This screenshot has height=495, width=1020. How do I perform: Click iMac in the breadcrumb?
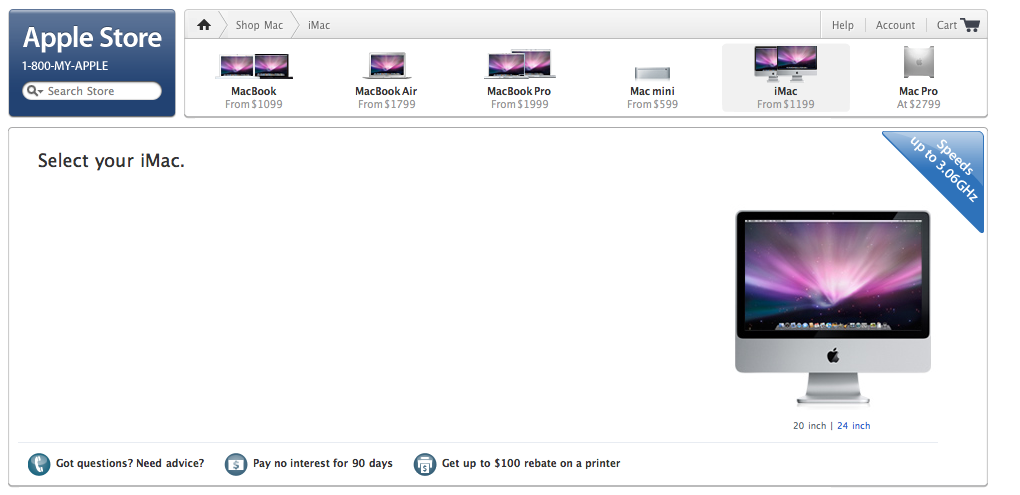pyautogui.click(x=319, y=25)
